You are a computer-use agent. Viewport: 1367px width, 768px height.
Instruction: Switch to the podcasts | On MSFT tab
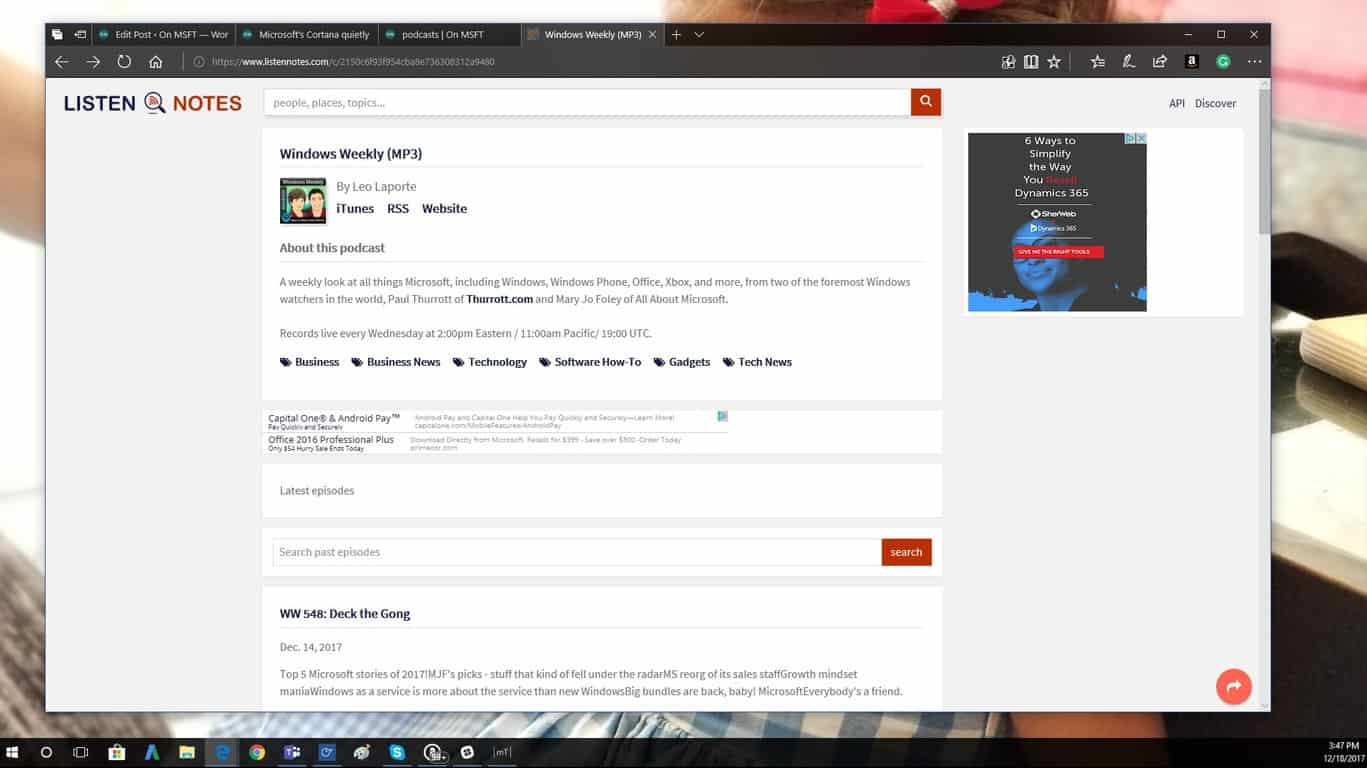[442, 35]
